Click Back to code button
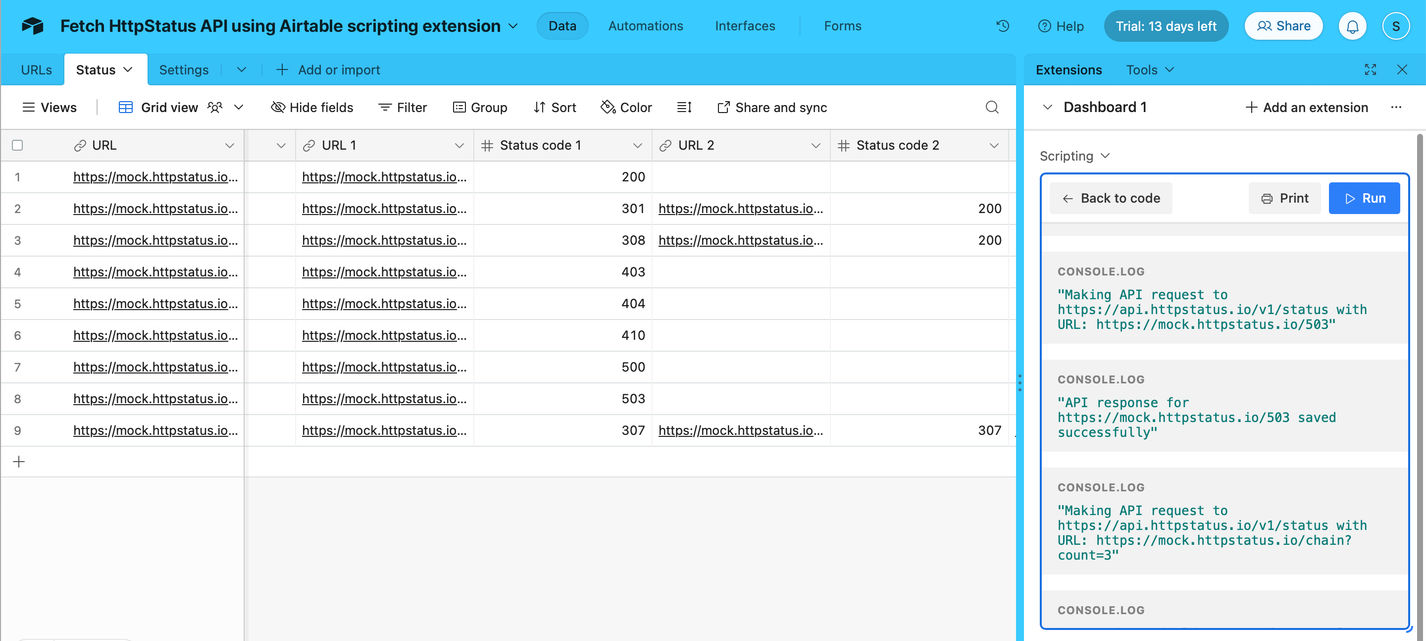 [1110, 198]
